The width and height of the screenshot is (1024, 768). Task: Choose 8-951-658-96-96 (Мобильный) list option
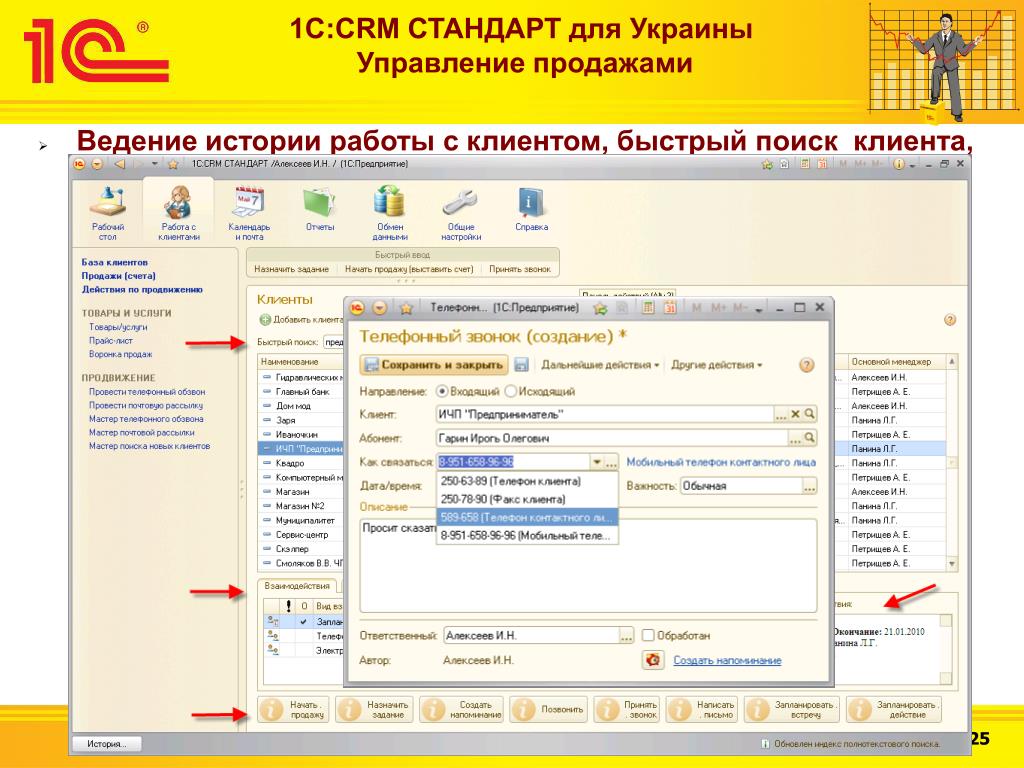click(526, 536)
